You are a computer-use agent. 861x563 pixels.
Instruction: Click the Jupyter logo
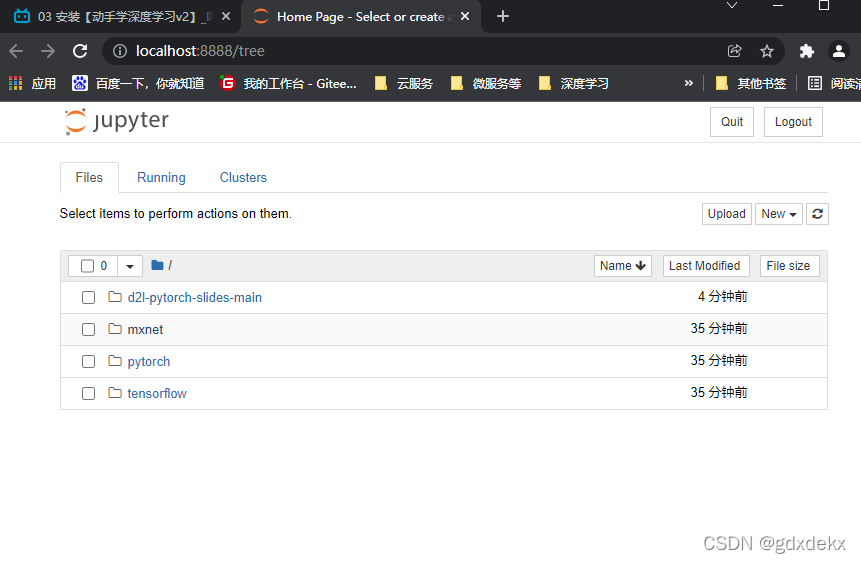coord(116,121)
